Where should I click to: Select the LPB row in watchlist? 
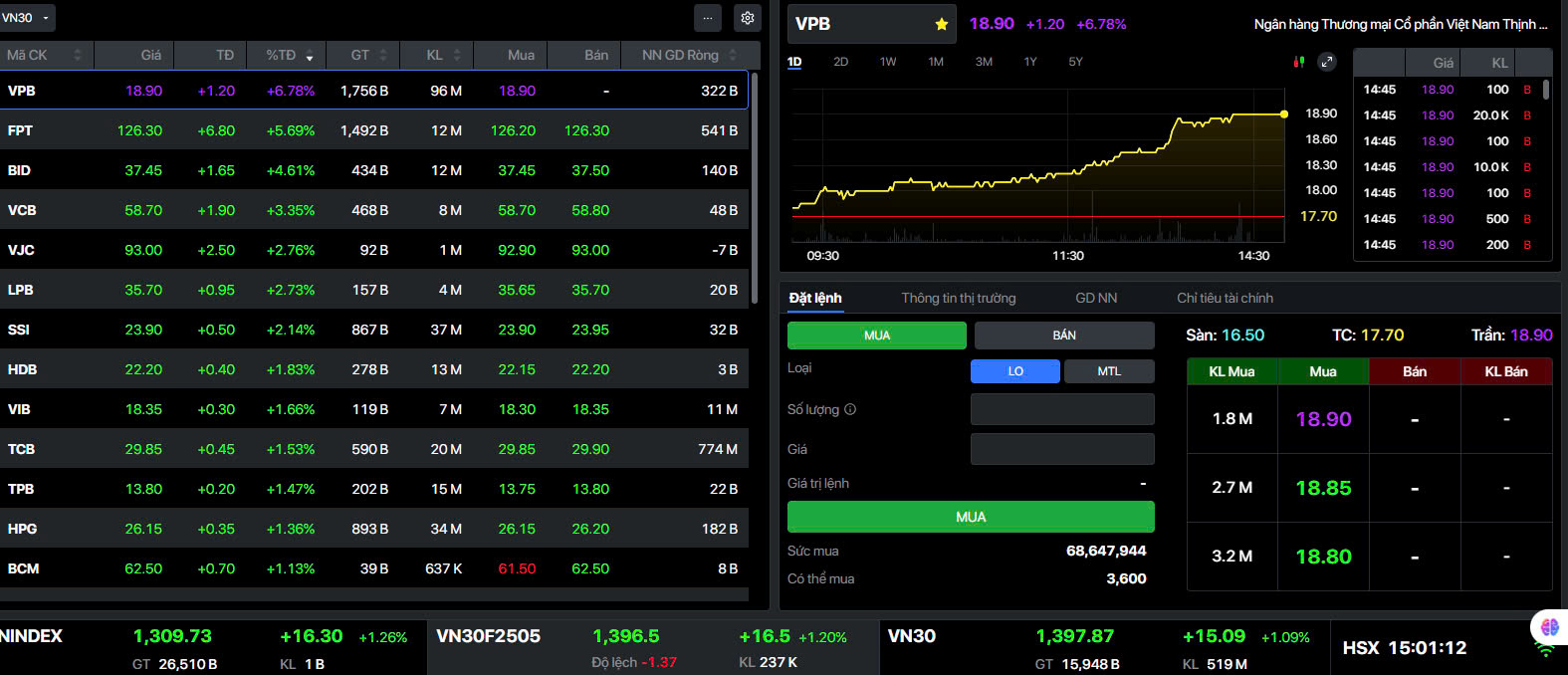point(374,289)
